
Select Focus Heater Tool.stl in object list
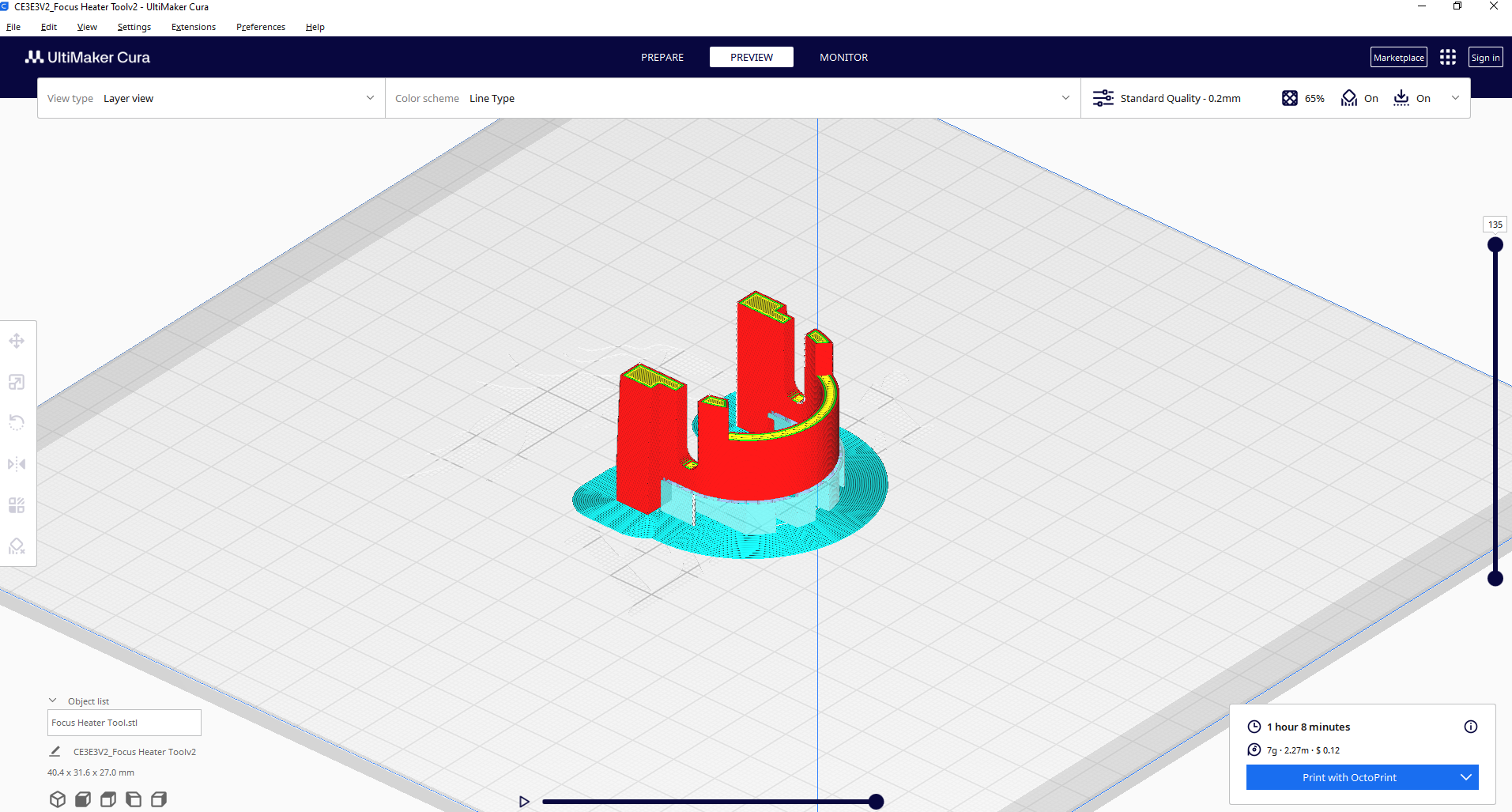pos(124,723)
